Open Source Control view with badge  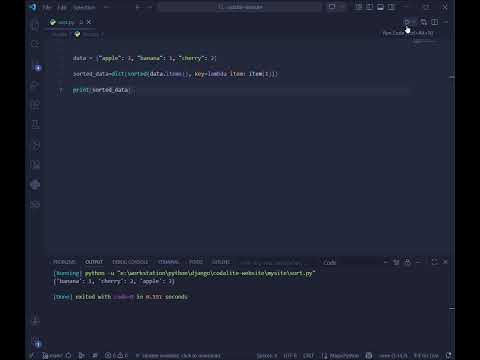[x=36, y=66]
